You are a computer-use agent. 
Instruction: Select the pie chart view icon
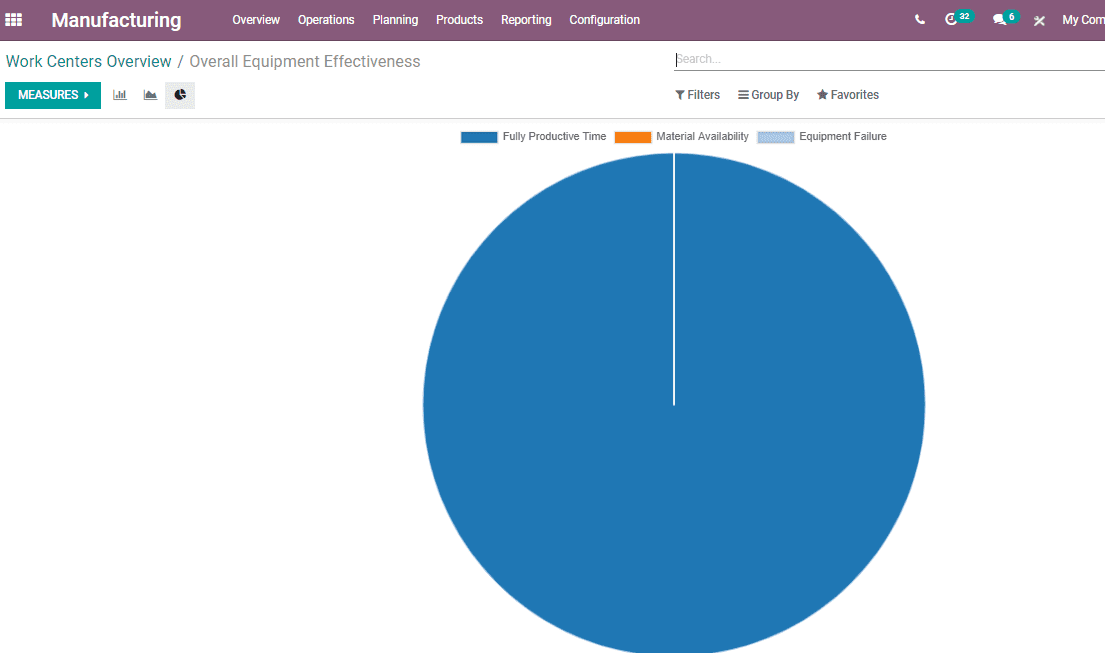pyautogui.click(x=180, y=95)
